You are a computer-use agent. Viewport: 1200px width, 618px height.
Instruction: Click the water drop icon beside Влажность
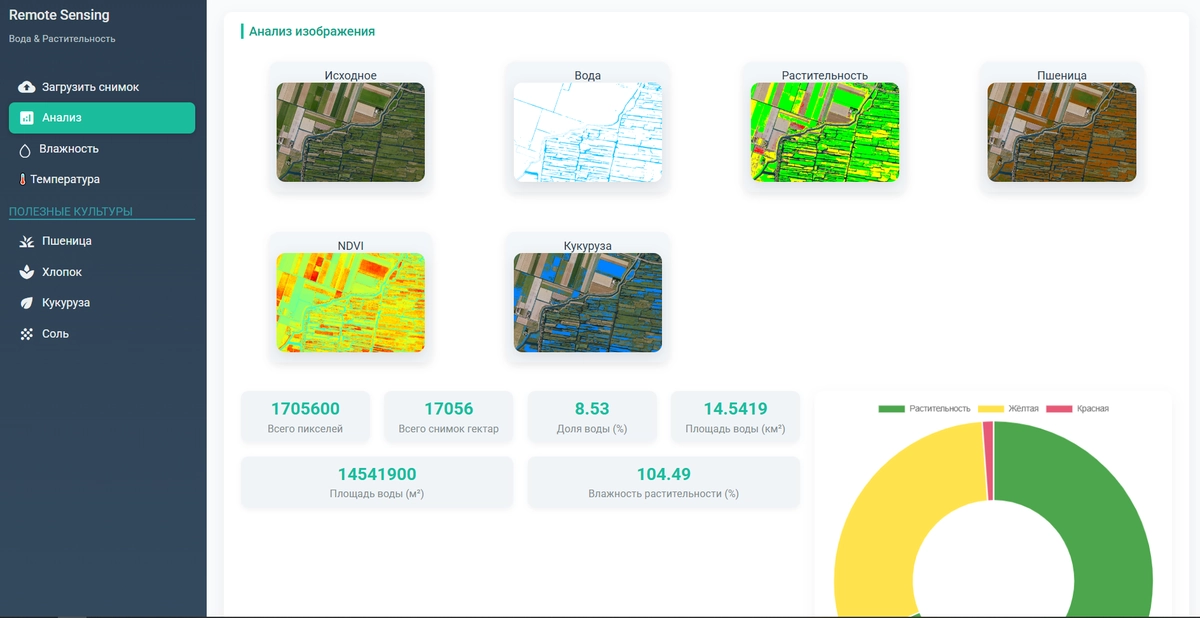point(25,149)
